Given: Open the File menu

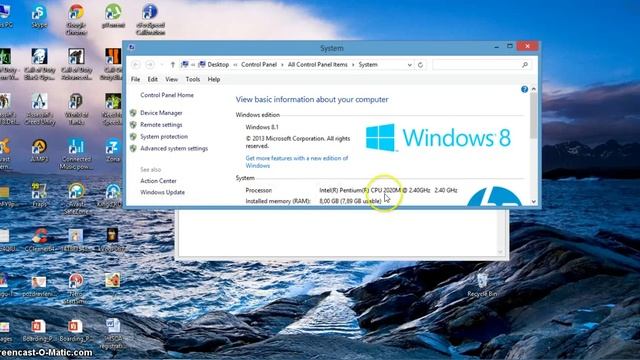Looking at the screenshot, I should (136, 79).
